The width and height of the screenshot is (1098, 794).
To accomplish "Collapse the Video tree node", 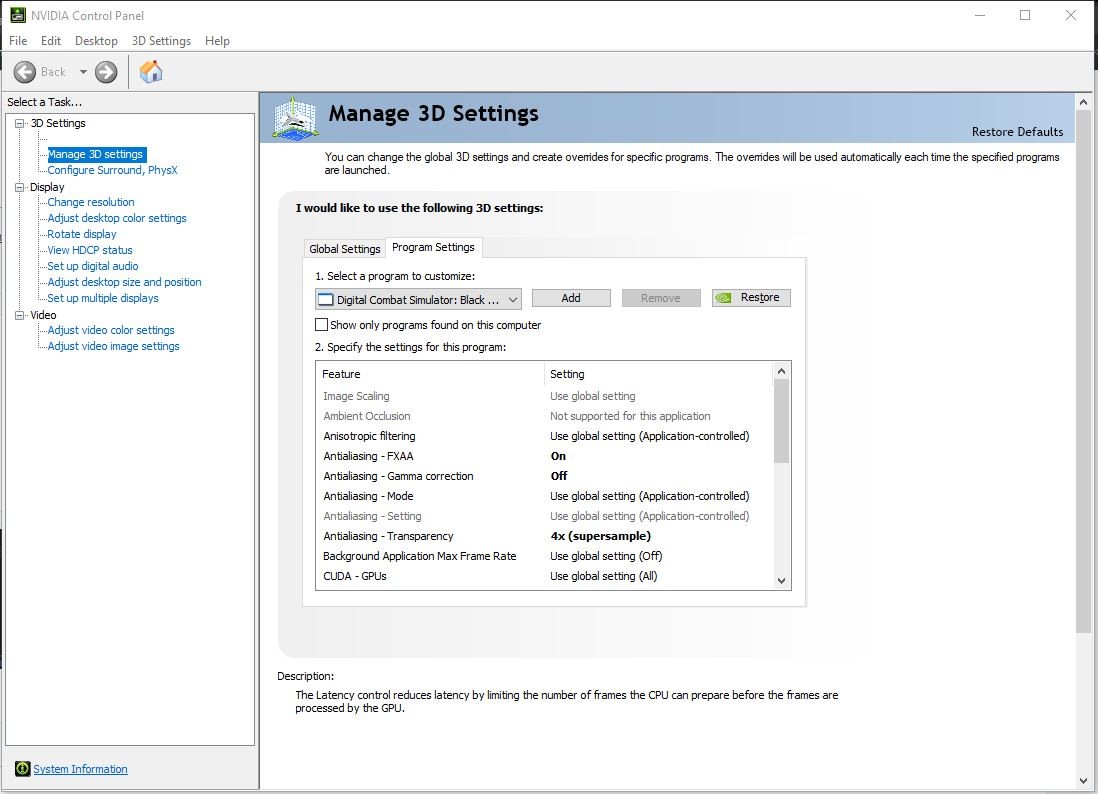I will click(x=20, y=315).
